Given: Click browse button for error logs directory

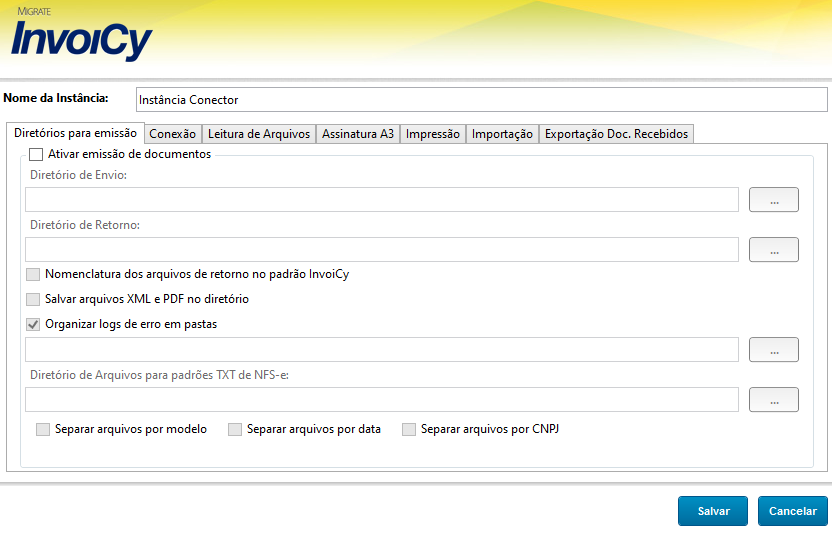Looking at the screenshot, I should point(773,350).
